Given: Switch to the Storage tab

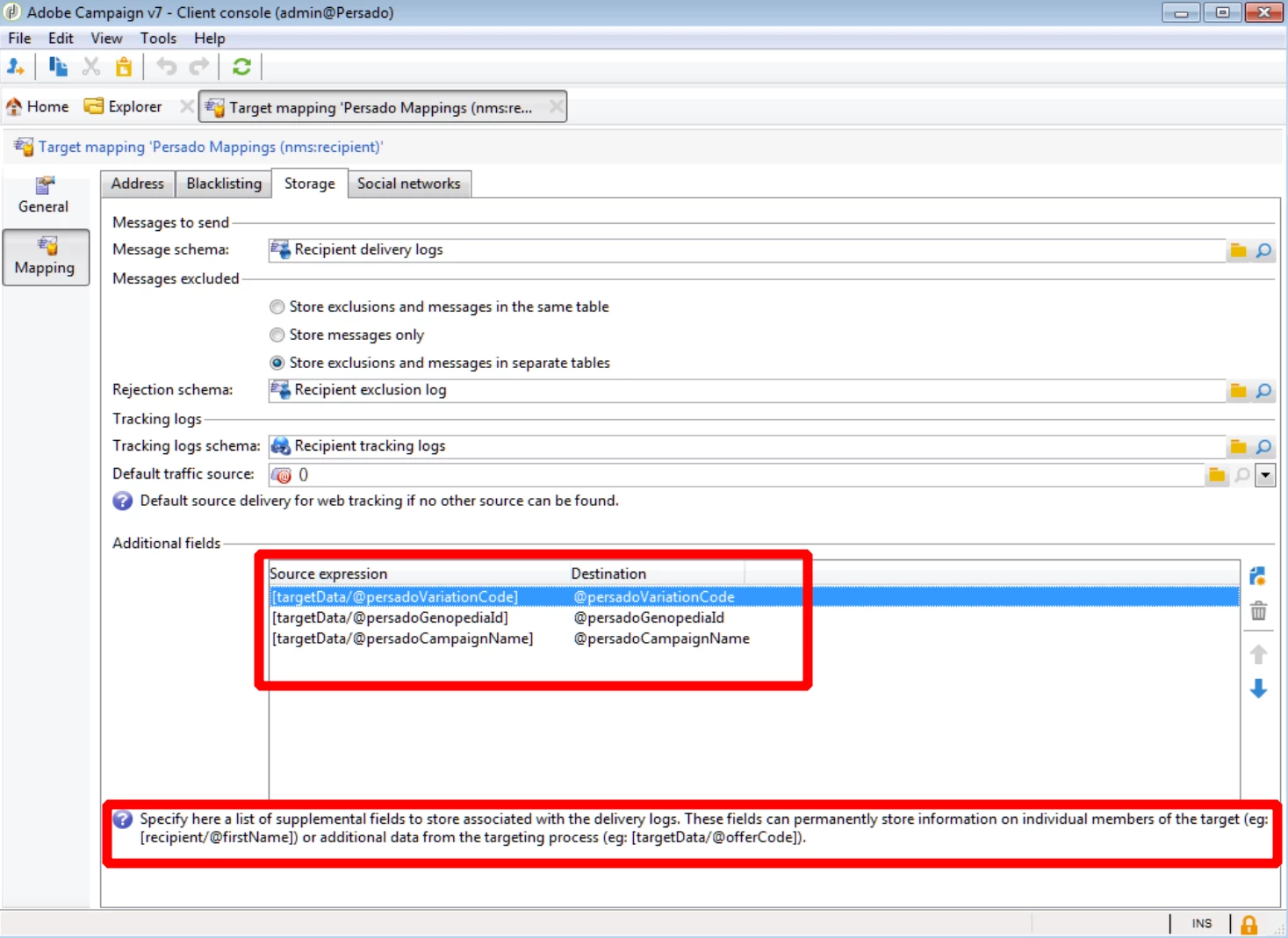Looking at the screenshot, I should click(x=310, y=184).
